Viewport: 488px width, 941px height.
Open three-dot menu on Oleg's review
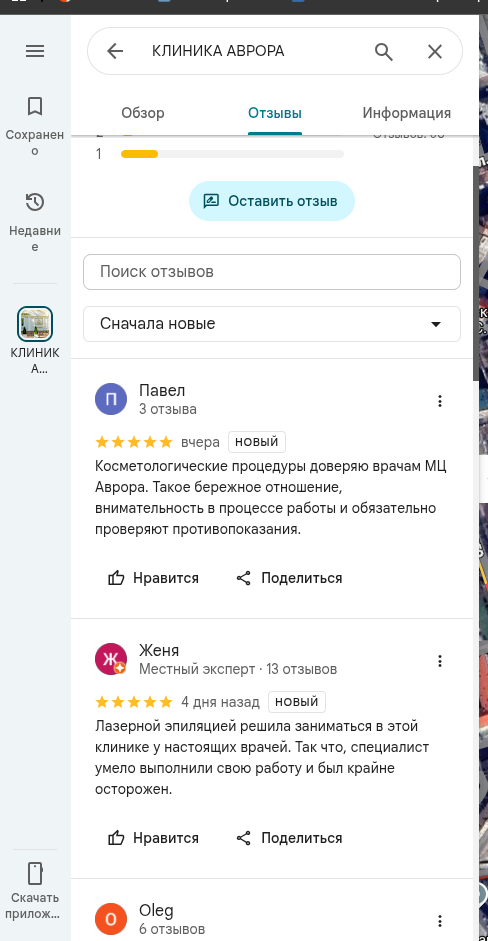[440, 921]
